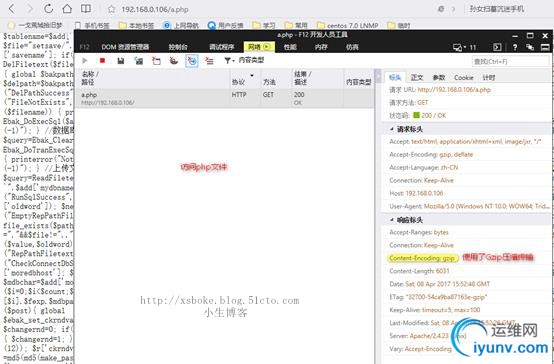Focus the 查找(Ctrl+F) search field
This screenshot has height=364, width=554.
tap(511, 61)
